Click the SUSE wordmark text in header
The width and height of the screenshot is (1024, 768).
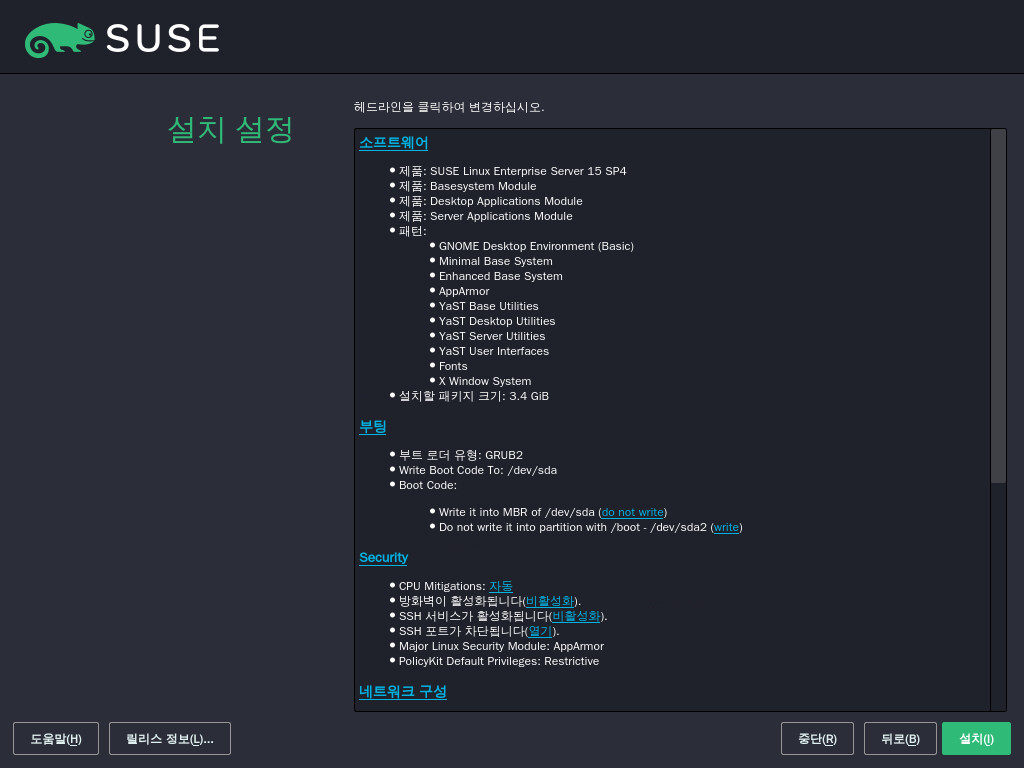coord(162,39)
